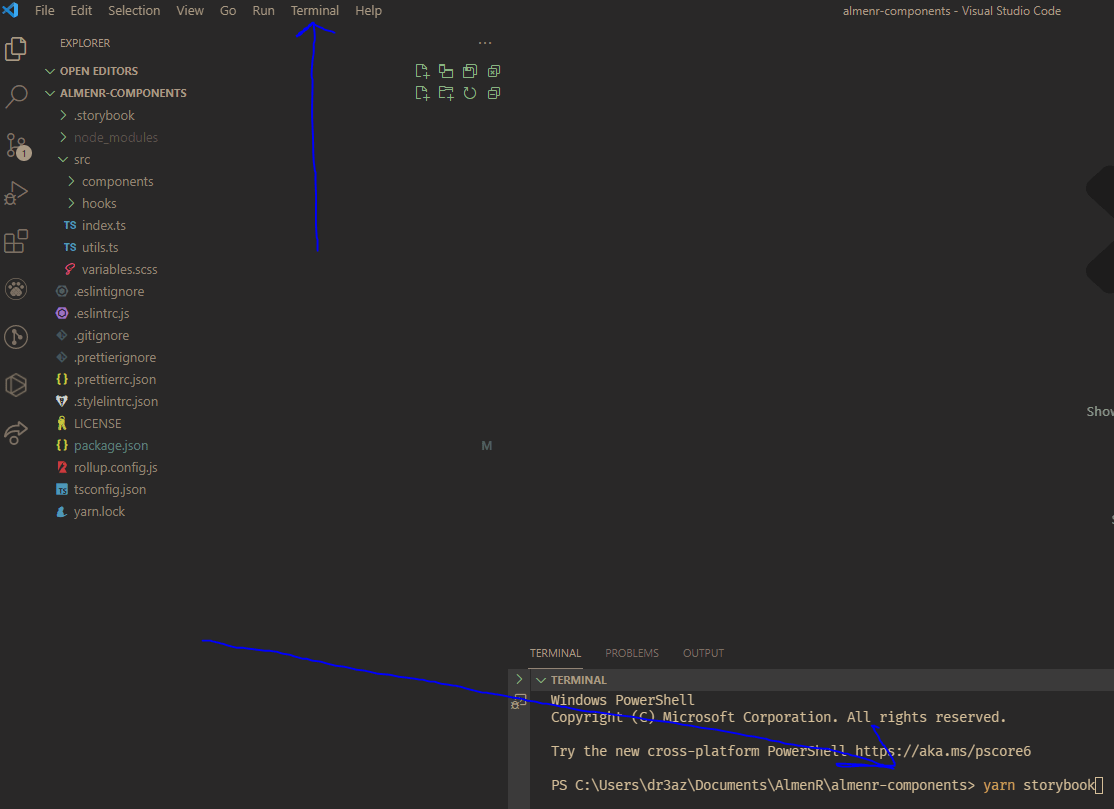Expand the components folder
Screen dimensions: 1114x809
pos(71,181)
